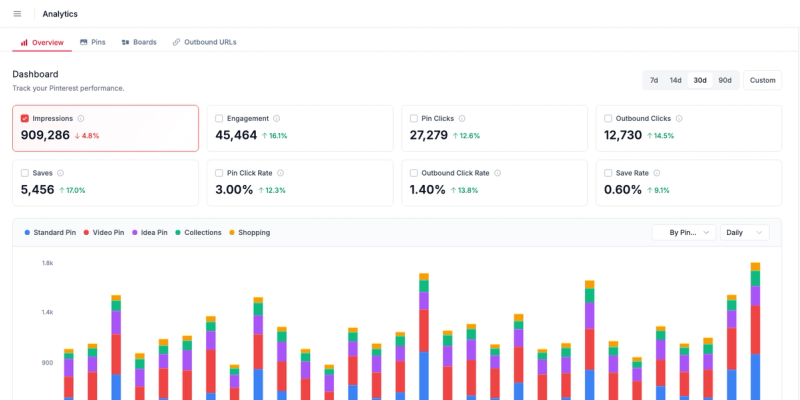Click the Boards tab icon
Image resolution: width=800 pixels, height=400 pixels.
pos(126,42)
